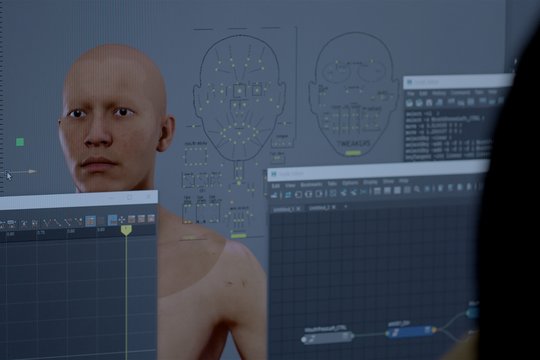Open the Tabs menu in Node Editor

coord(332,184)
